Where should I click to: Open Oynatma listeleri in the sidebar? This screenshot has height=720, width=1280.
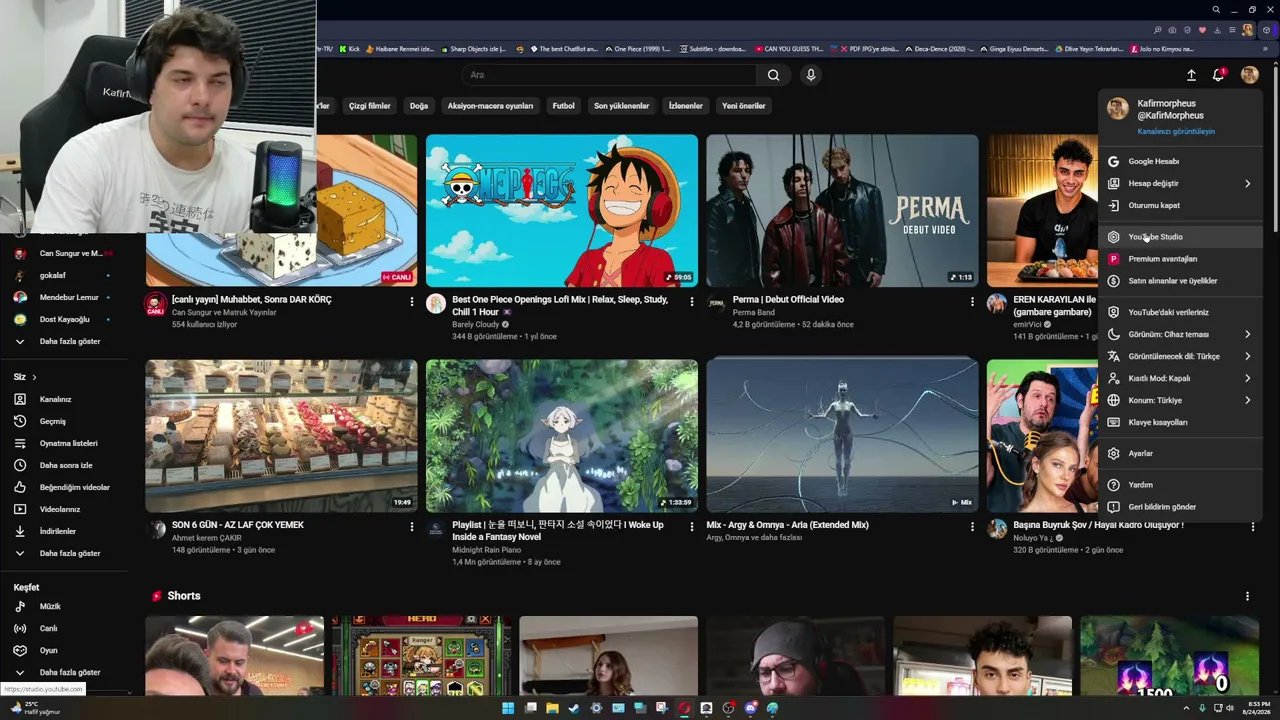[x=64, y=443]
